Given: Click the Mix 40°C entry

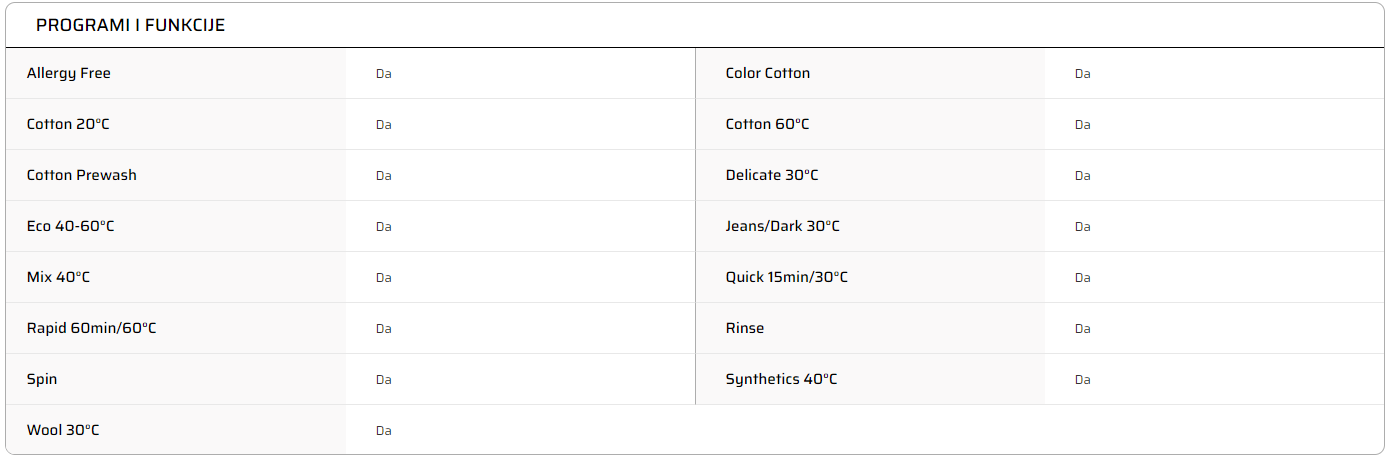Looking at the screenshot, I should 58,277.
